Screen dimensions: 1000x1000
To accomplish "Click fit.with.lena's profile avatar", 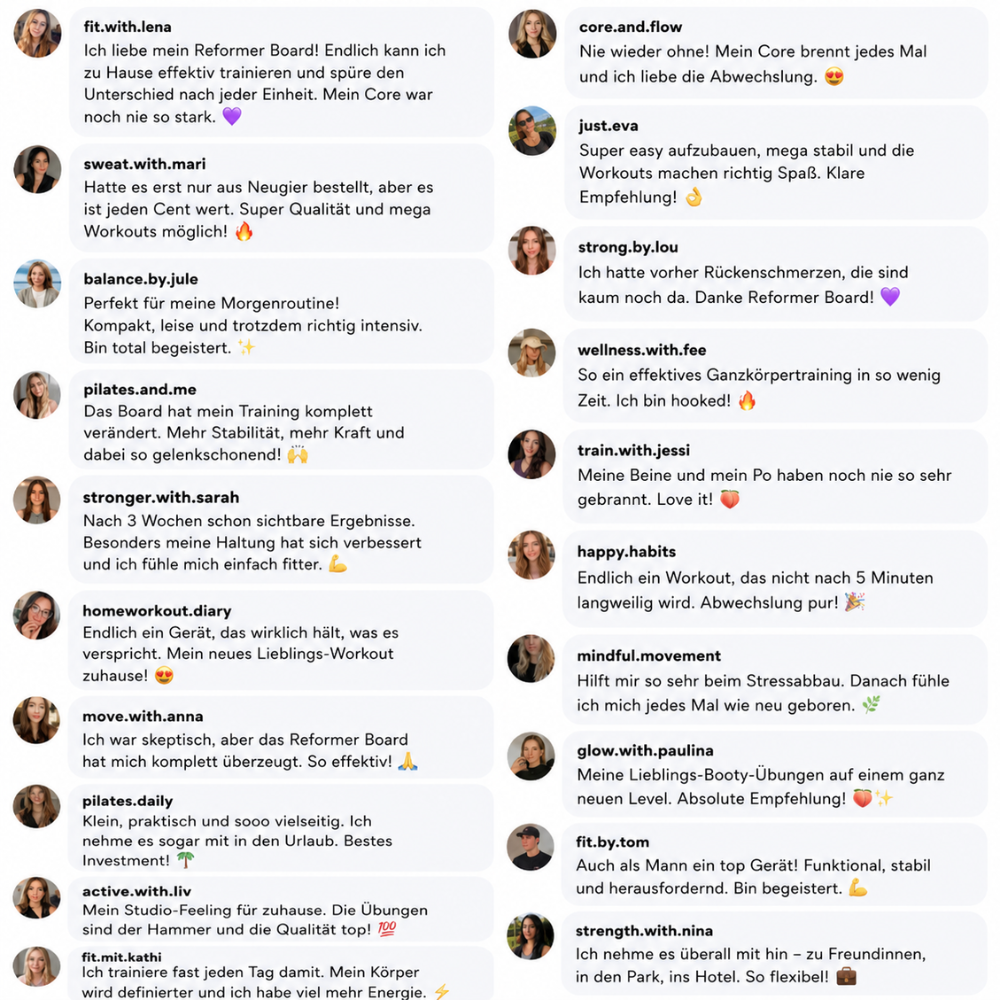I will (x=38, y=33).
